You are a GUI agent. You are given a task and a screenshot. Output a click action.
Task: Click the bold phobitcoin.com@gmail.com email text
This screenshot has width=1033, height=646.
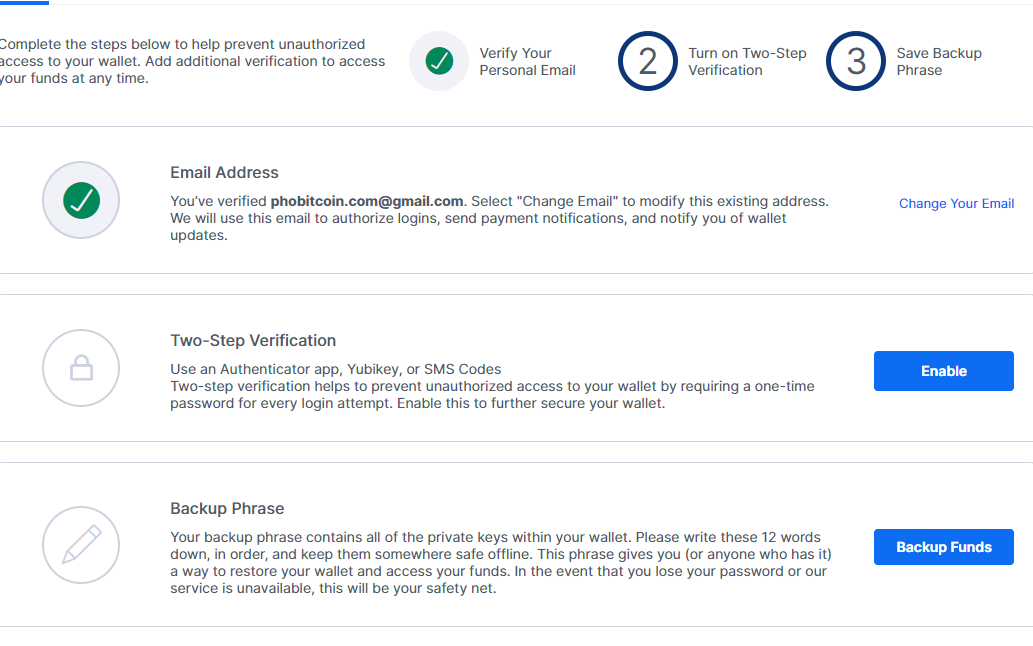(367, 201)
